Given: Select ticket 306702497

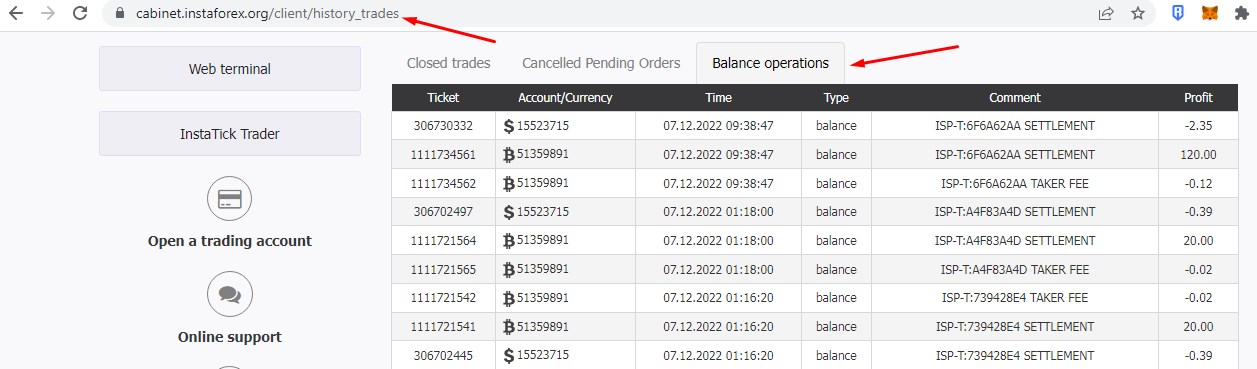Looking at the screenshot, I should click(x=443, y=212).
